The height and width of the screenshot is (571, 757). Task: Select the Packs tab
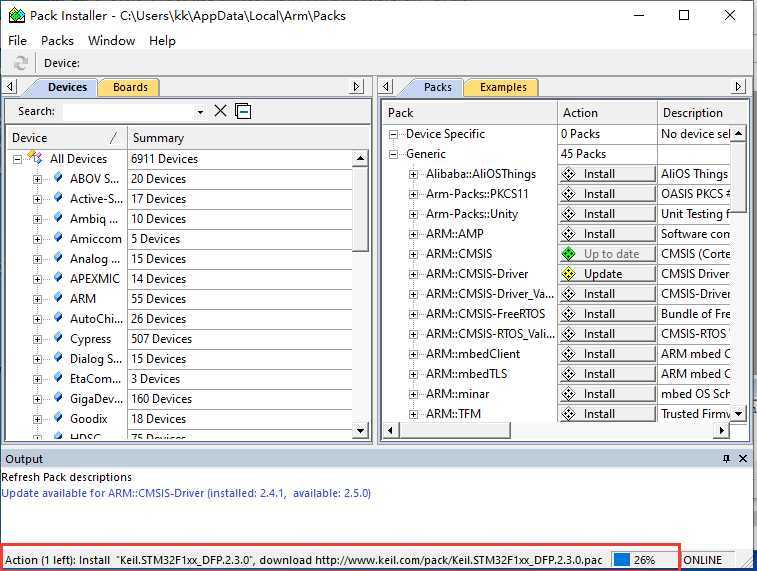[x=437, y=87]
